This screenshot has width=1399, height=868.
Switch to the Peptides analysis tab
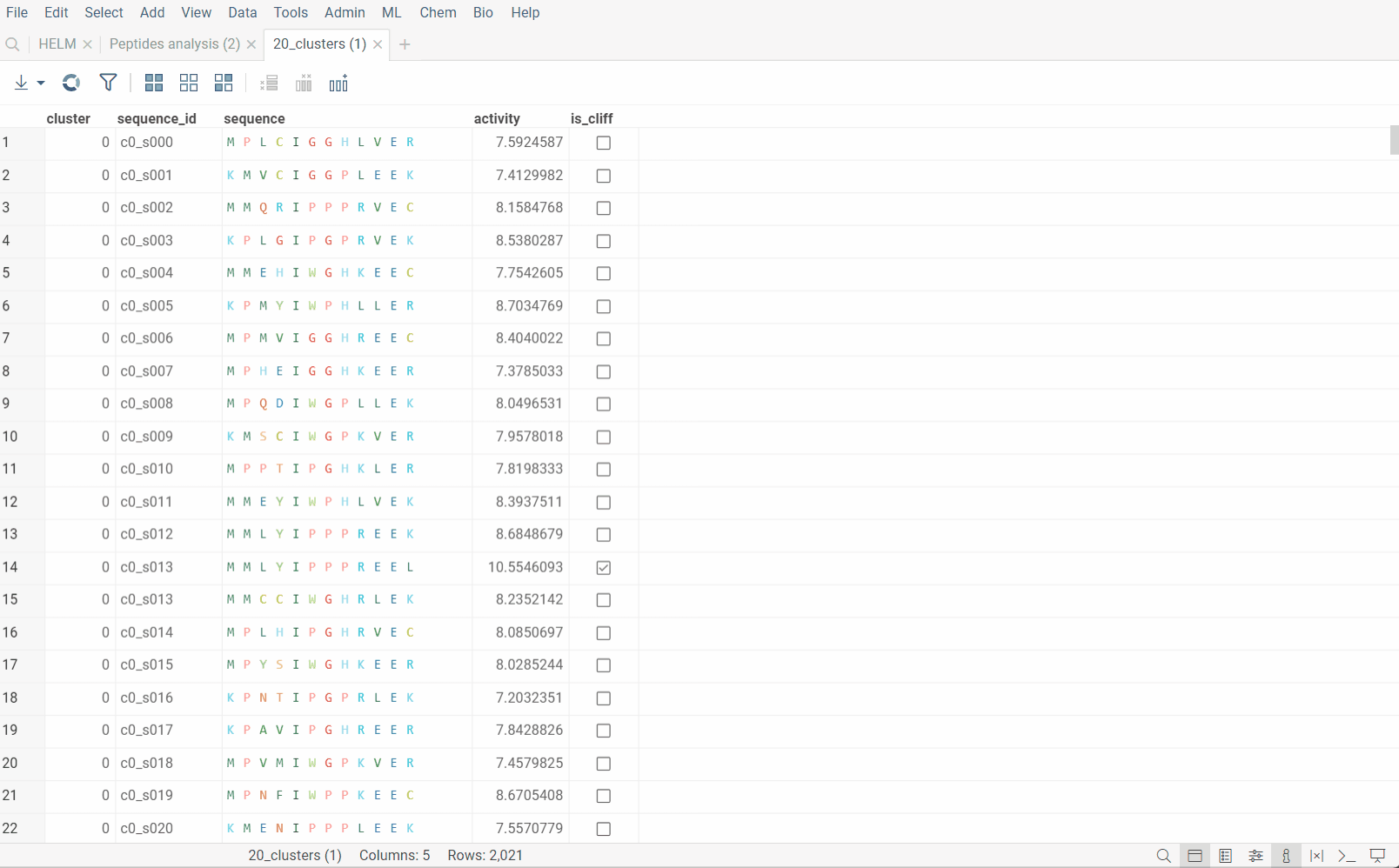(174, 43)
